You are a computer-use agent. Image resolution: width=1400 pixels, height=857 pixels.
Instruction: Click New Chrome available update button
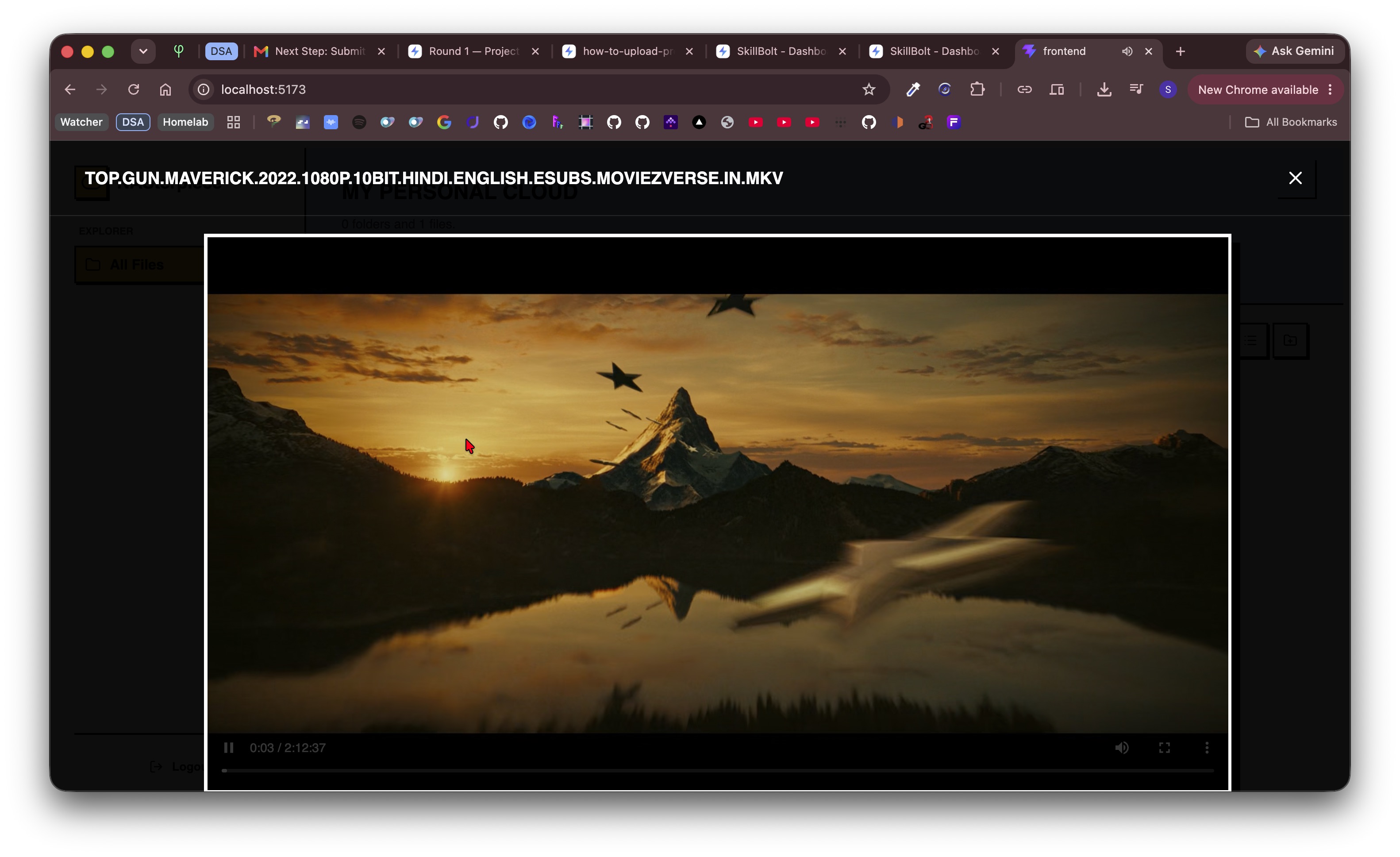click(x=1258, y=89)
